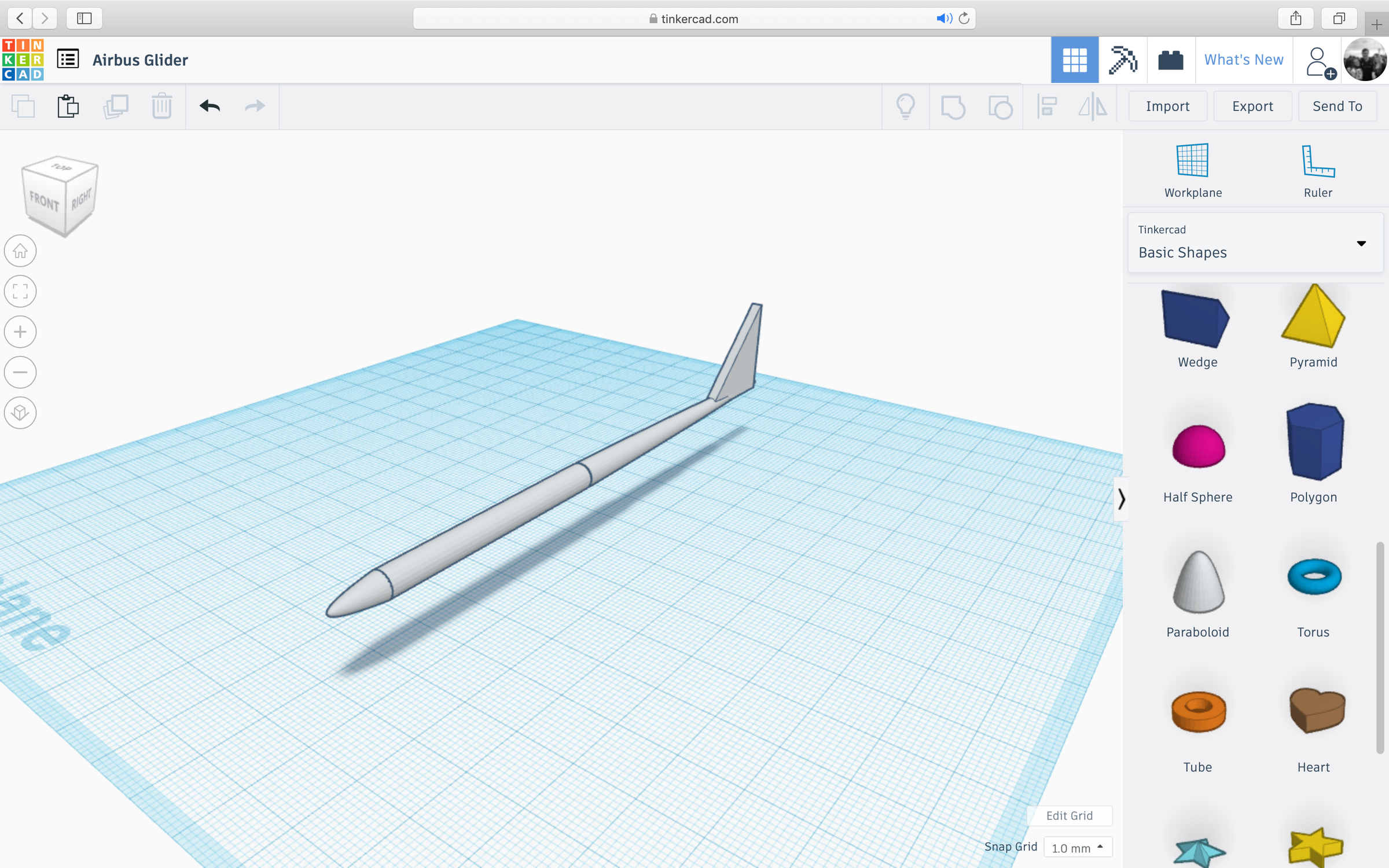Mirror the shape with the flip tool

[1092, 106]
